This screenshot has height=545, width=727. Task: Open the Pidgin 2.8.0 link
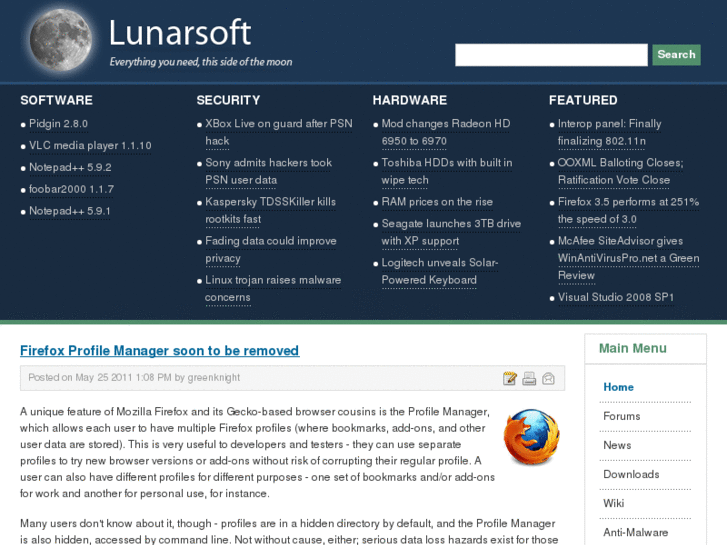[x=58, y=124]
